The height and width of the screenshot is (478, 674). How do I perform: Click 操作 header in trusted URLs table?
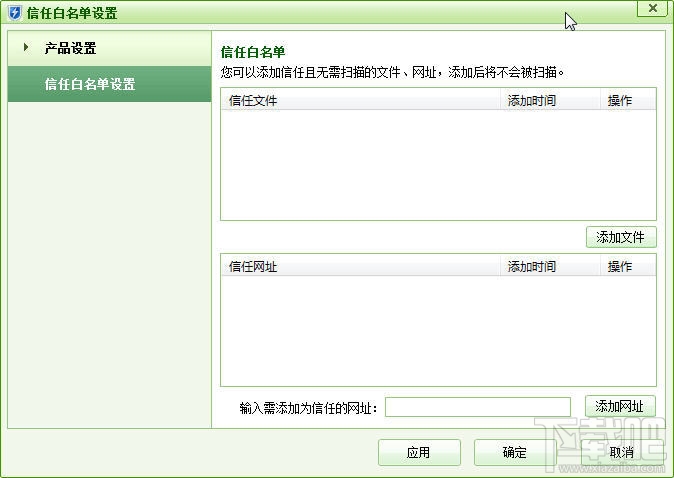tap(628, 266)
